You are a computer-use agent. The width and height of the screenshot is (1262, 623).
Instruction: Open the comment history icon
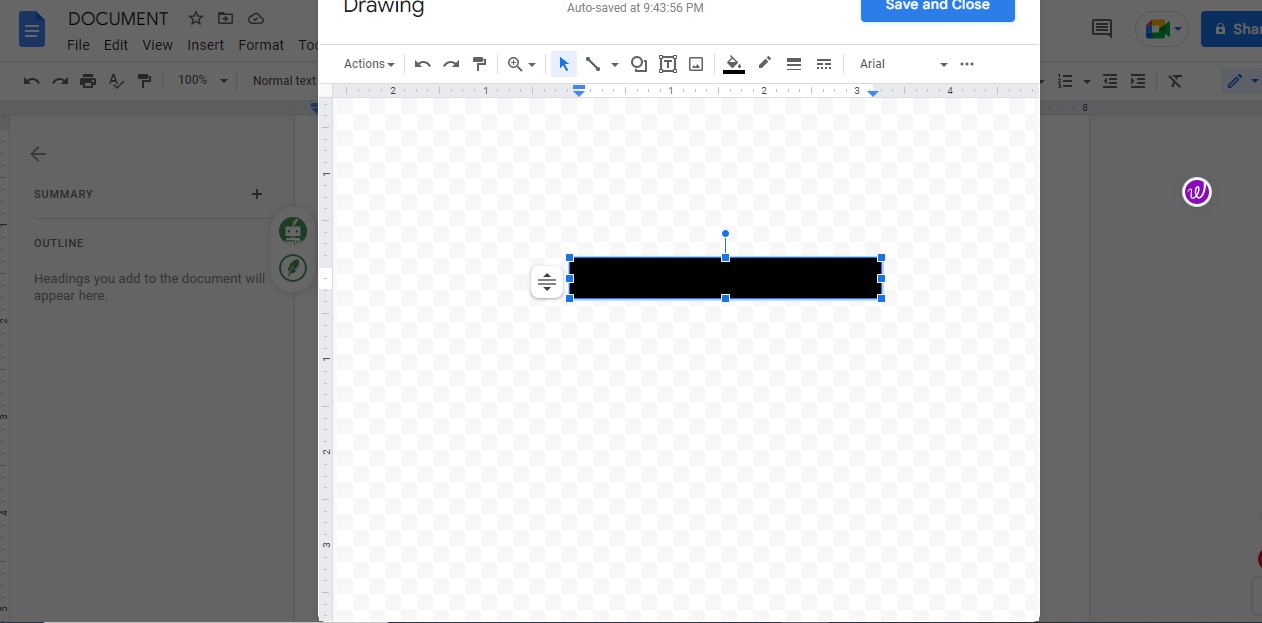coord(1100,28)
